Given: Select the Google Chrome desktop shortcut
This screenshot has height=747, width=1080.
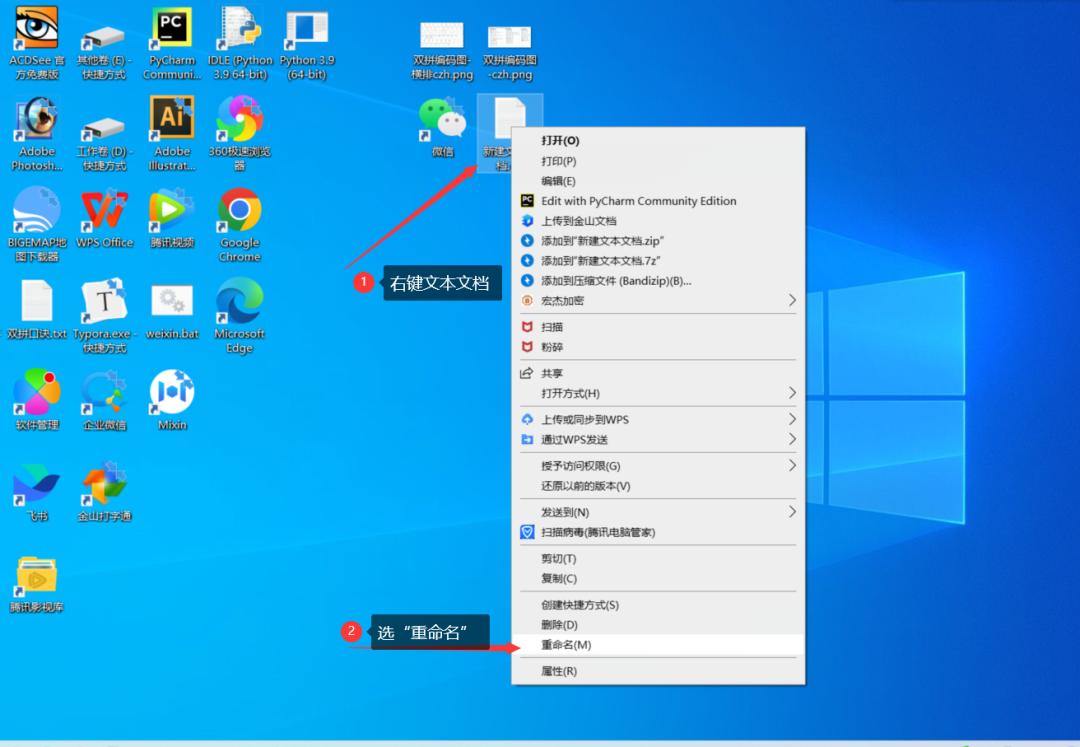Looking at the screenshot, I should [x=240, y=211].
